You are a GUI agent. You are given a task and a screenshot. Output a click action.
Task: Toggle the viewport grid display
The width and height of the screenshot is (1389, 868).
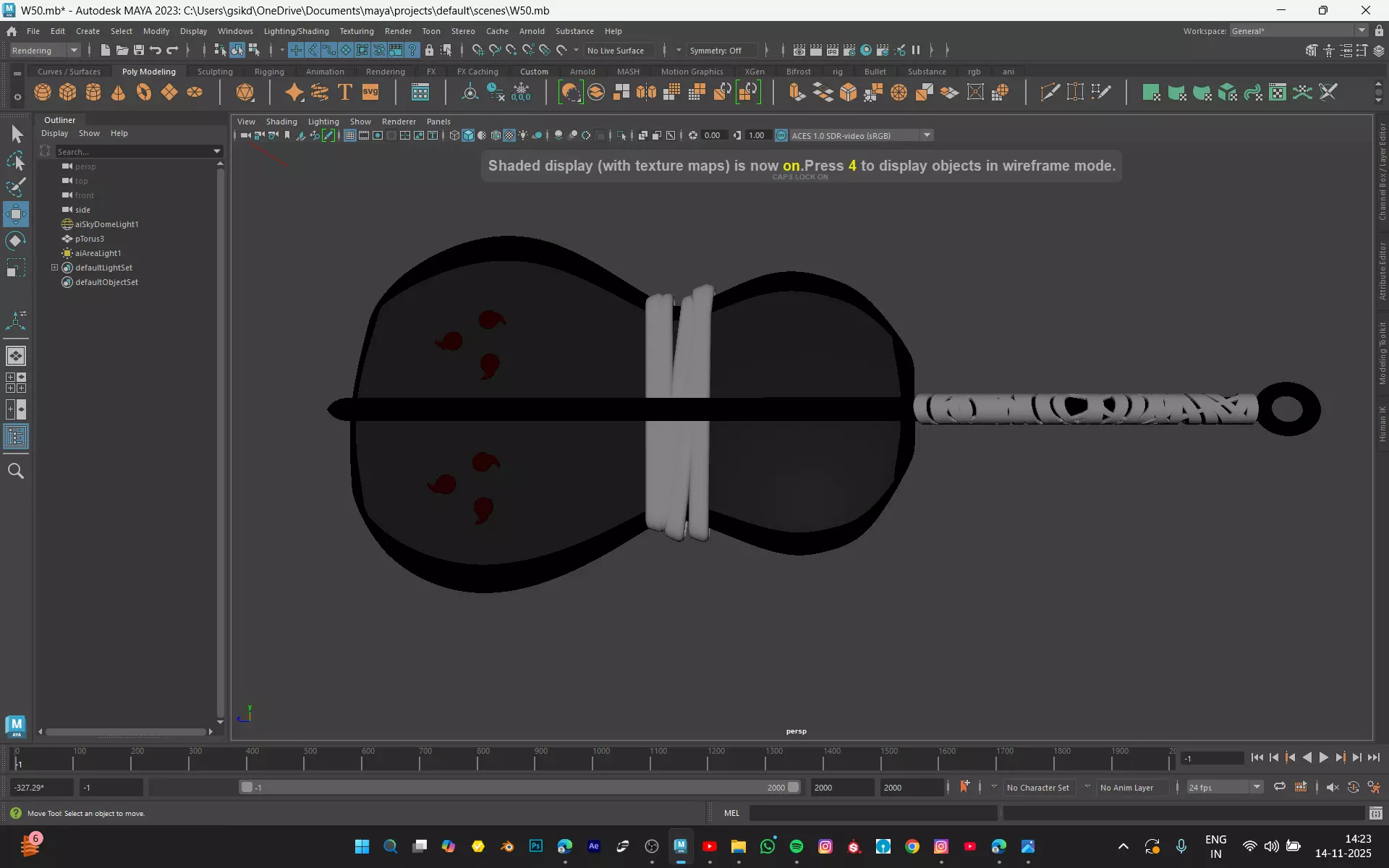[349, 135]
